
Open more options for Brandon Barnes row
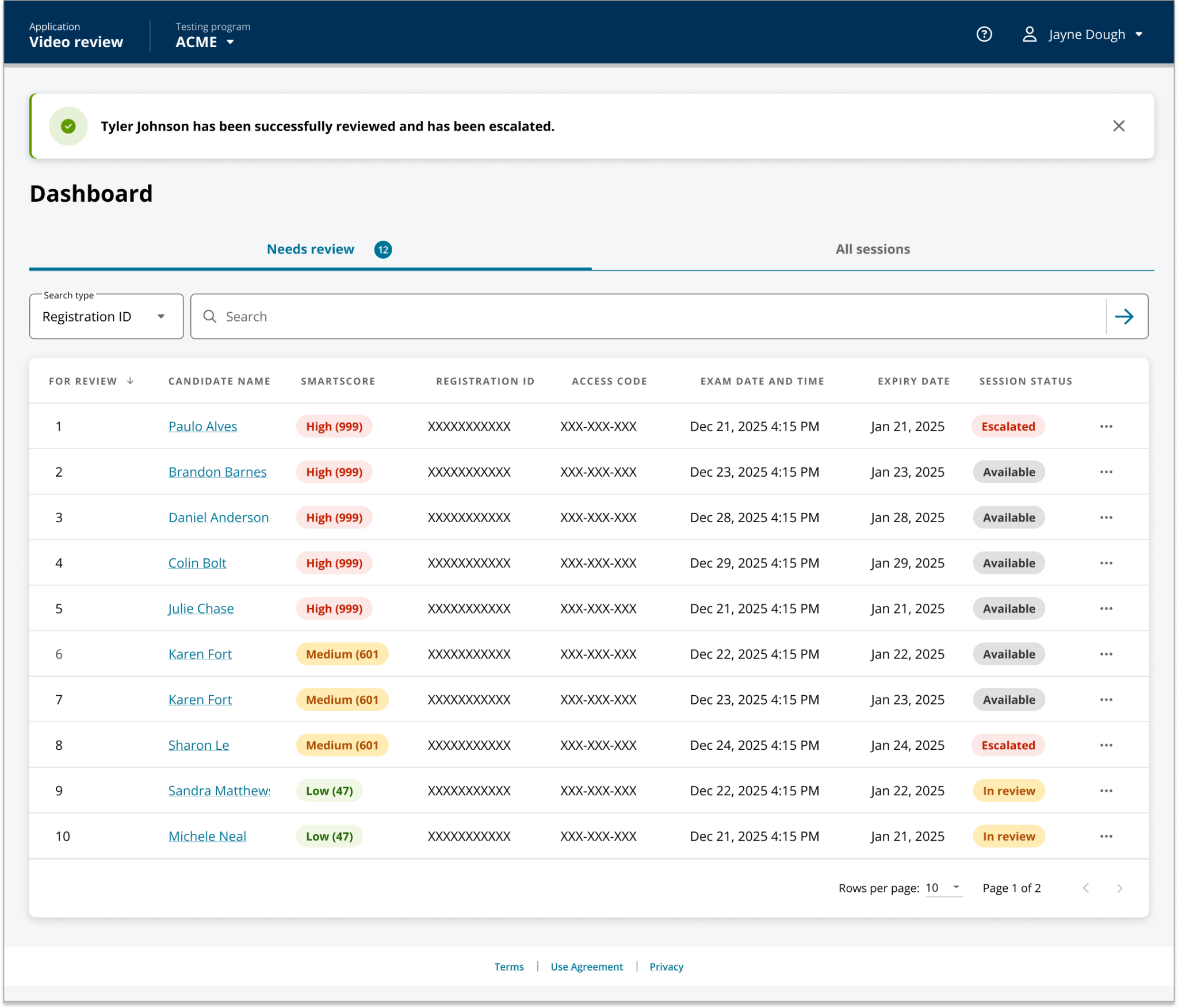1106,472
